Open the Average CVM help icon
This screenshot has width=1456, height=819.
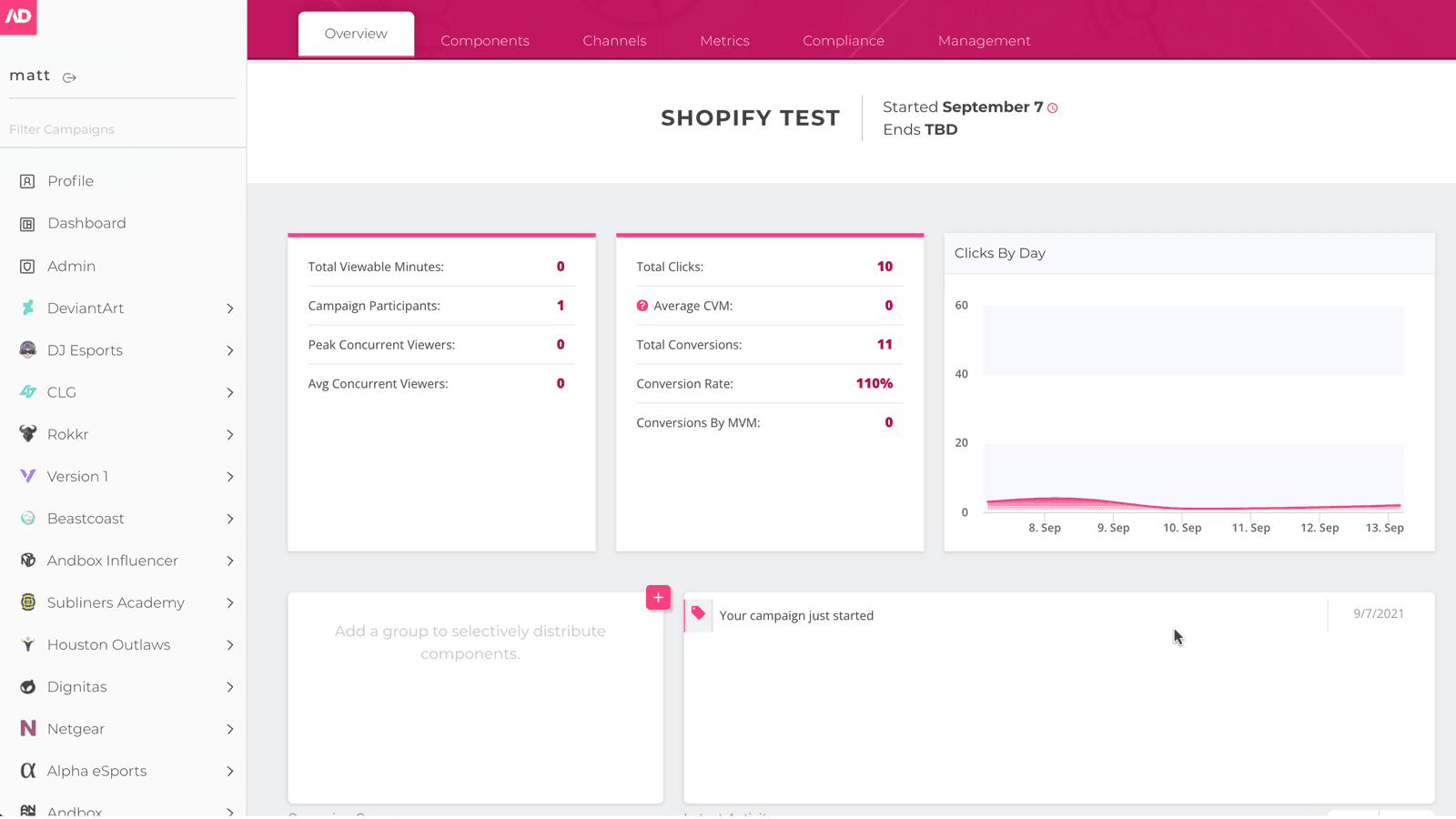(x=642, y=306)
